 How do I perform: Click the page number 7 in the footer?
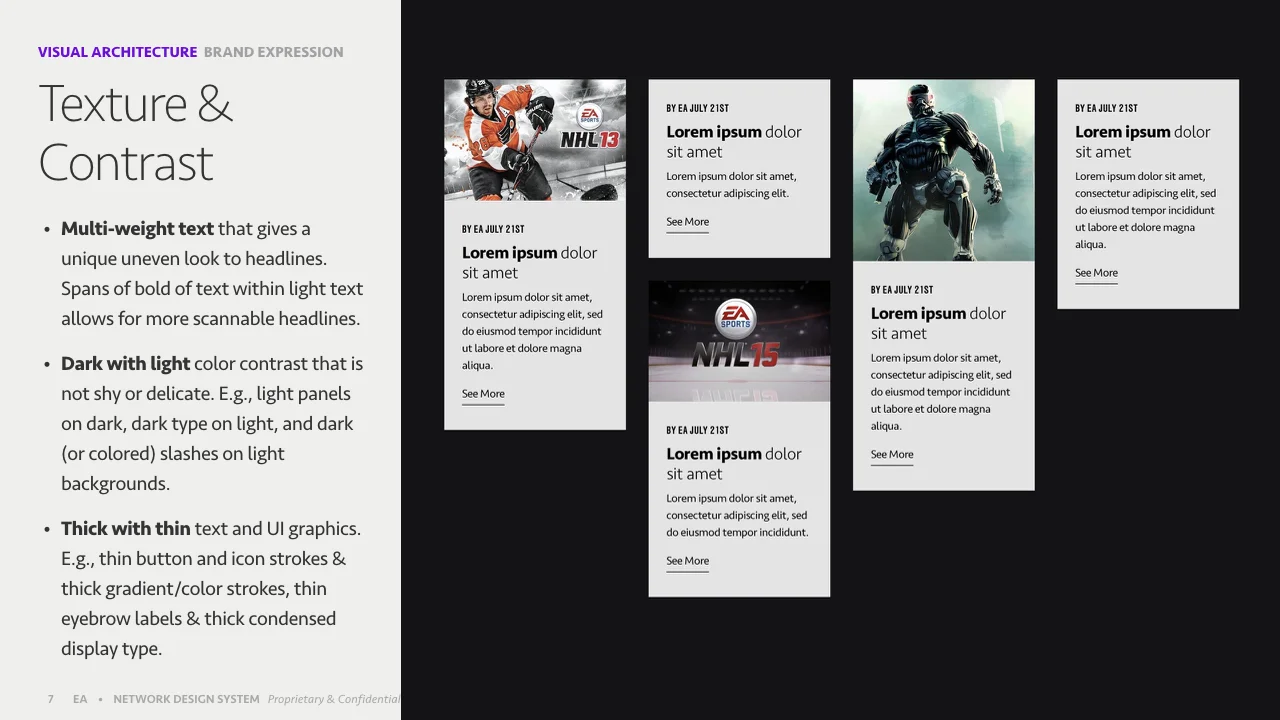[50, 699]
